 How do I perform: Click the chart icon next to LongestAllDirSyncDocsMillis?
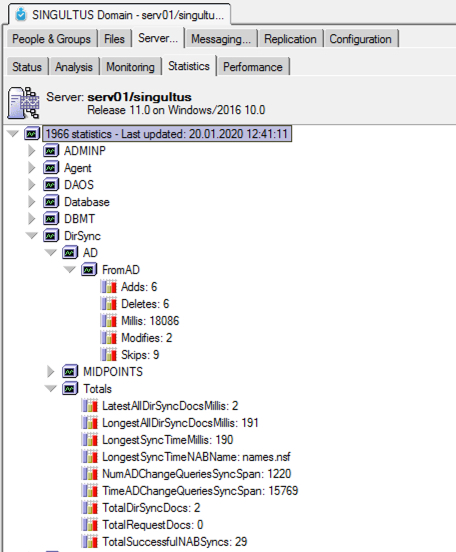[x=90, y=422]
